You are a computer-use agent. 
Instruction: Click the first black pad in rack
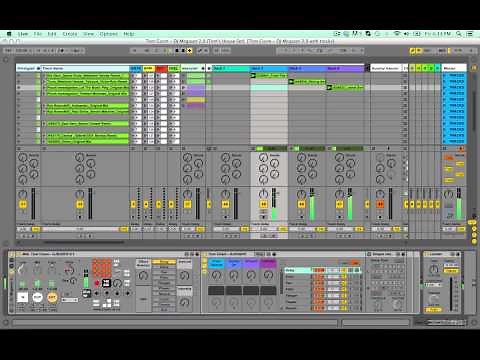click(x=216, y=290)
